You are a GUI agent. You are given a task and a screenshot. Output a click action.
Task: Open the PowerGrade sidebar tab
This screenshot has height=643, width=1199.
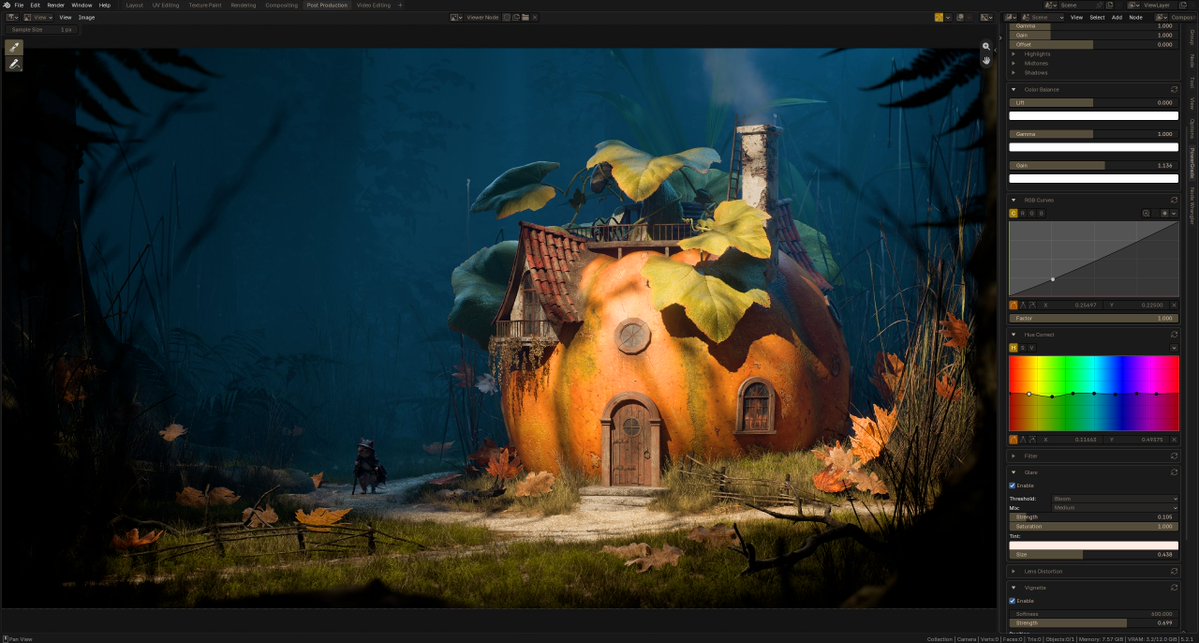pos(1192,163)
